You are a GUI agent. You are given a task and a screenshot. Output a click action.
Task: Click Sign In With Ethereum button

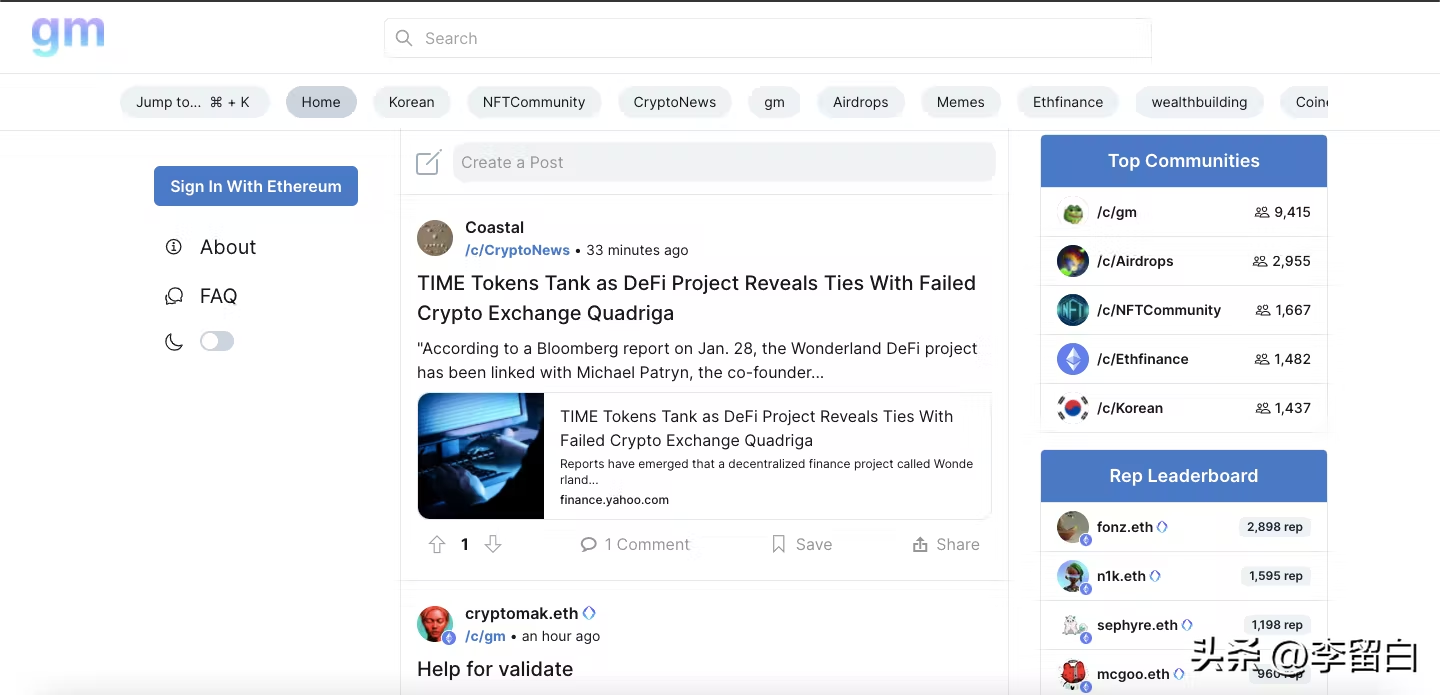point(256,186)
